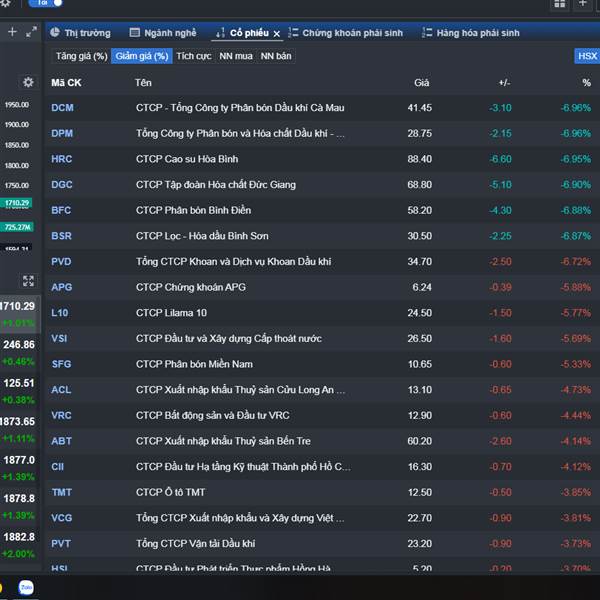This screenshot has width=600, height=600.
Task: Open the Hàng hóa phái sinh tab
Action: [471, 33]
